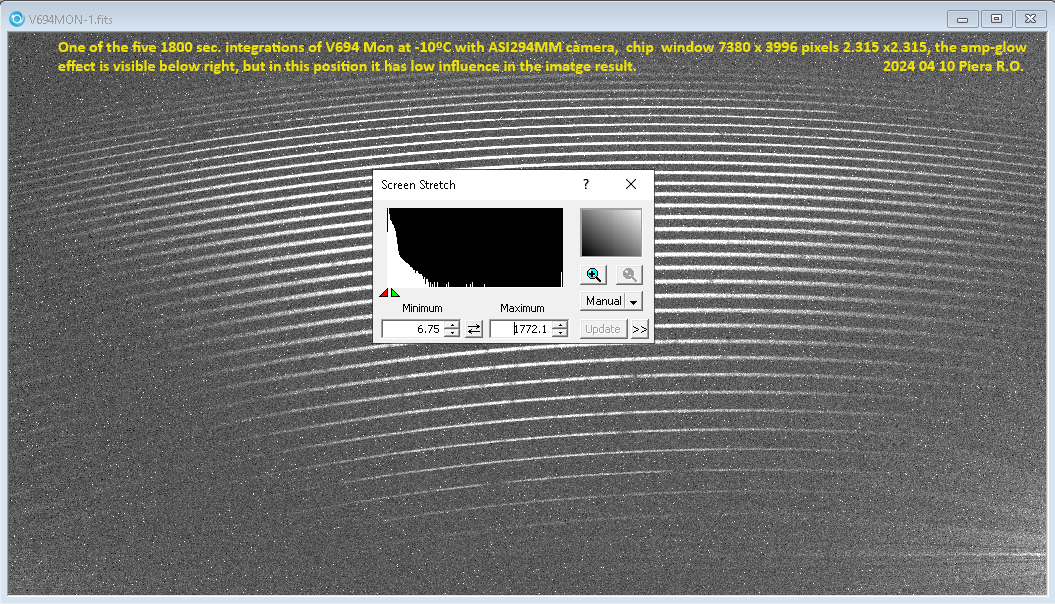Click the MaxIm DL icon in title bar

pos(17,19)
